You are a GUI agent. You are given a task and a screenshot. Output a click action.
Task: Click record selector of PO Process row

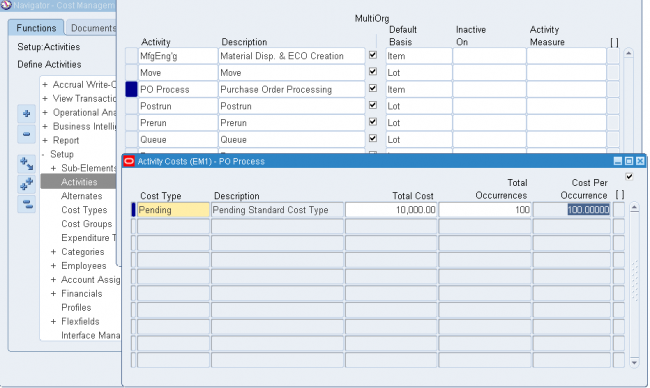(131, 90)
